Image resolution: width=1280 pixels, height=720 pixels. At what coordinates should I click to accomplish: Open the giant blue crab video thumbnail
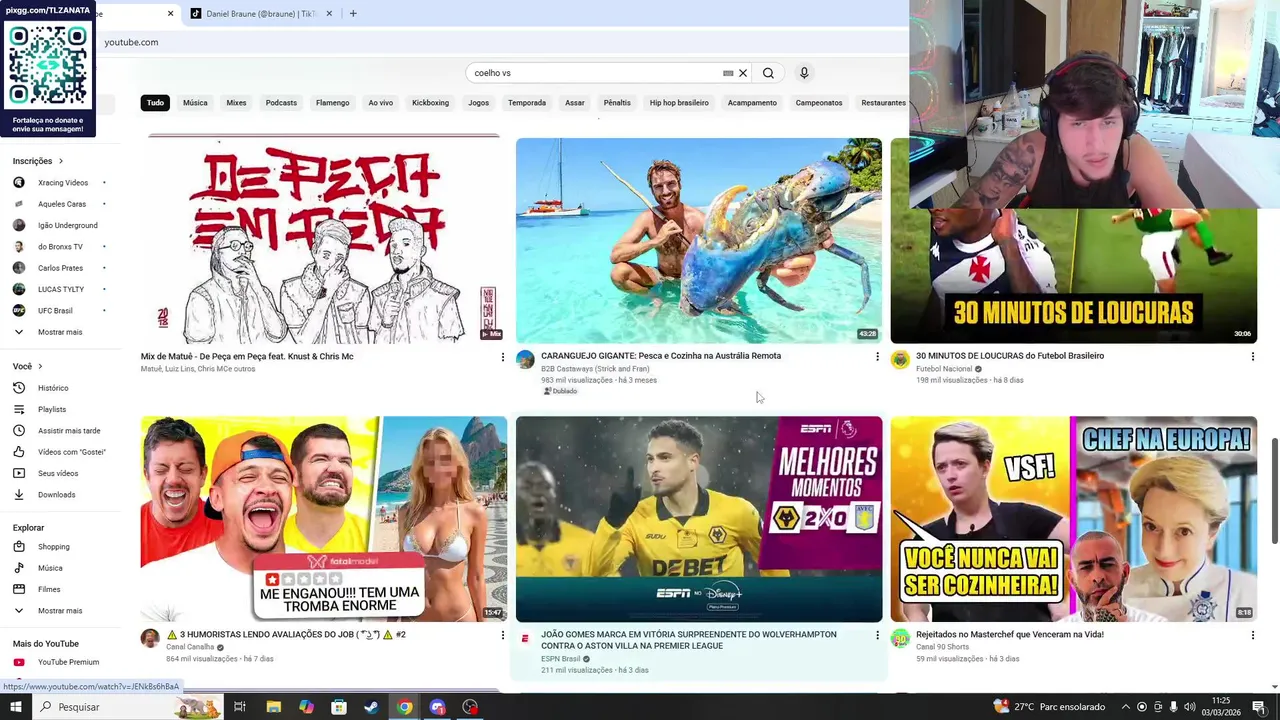pos(699,240)
